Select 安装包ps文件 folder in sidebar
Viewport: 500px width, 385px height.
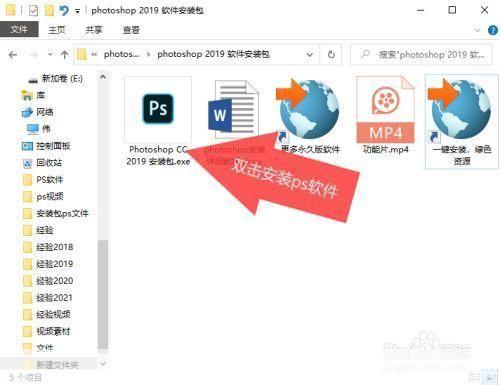[x=56, y=213]
